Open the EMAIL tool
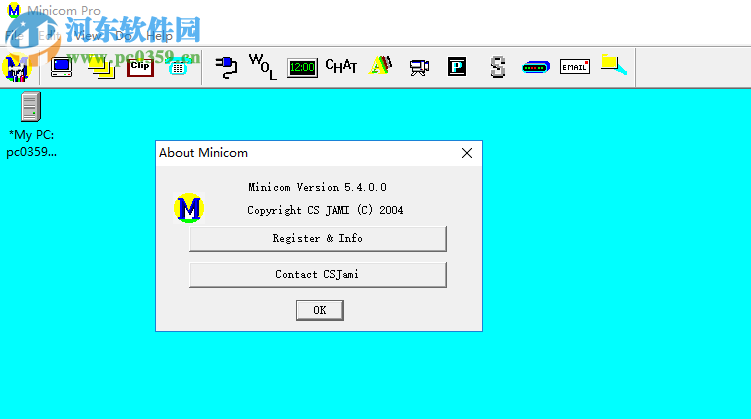This screenshot has height=419, width=751. [575, 67]
